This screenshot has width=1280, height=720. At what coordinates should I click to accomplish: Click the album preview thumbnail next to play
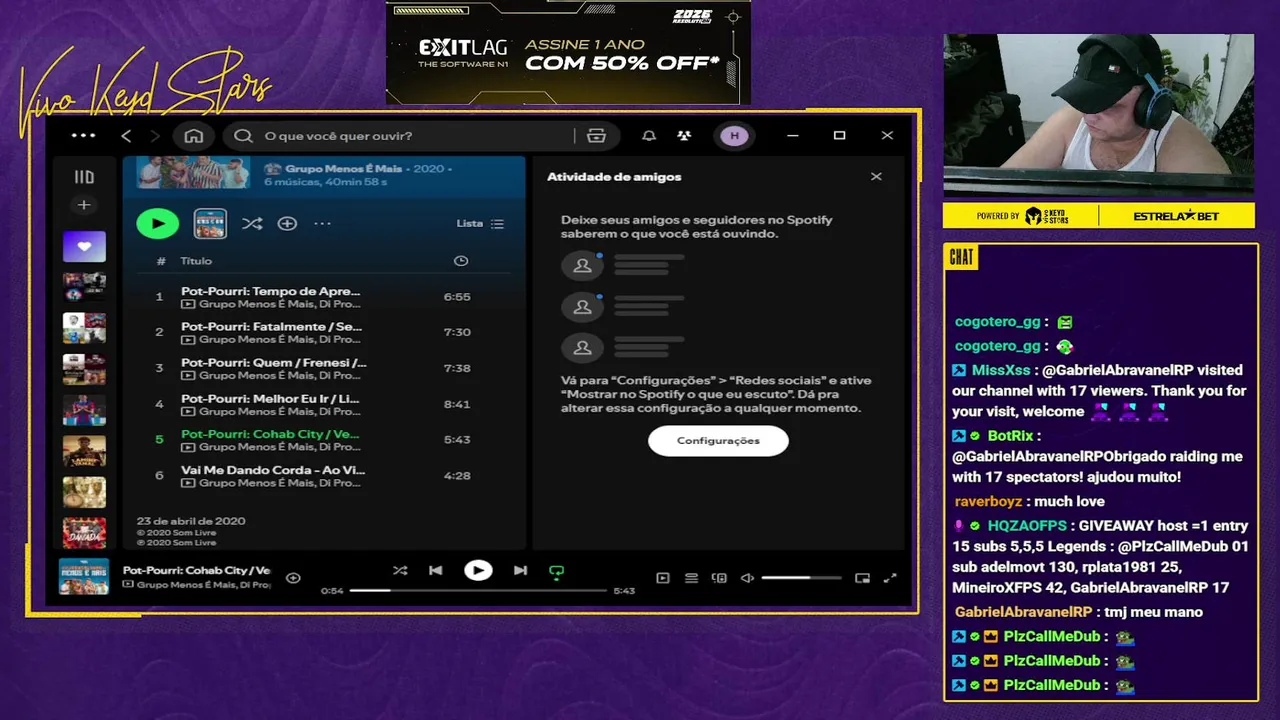tap(210, 224)
